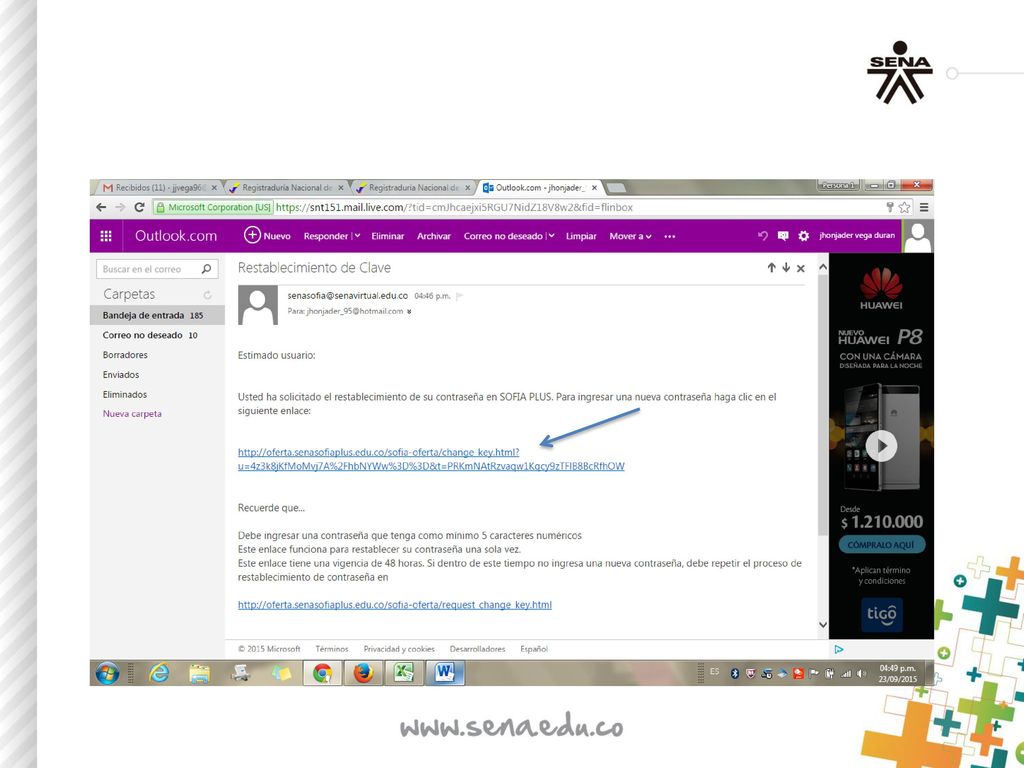Switch to Chrome in the taskbar

click(323, 673)
